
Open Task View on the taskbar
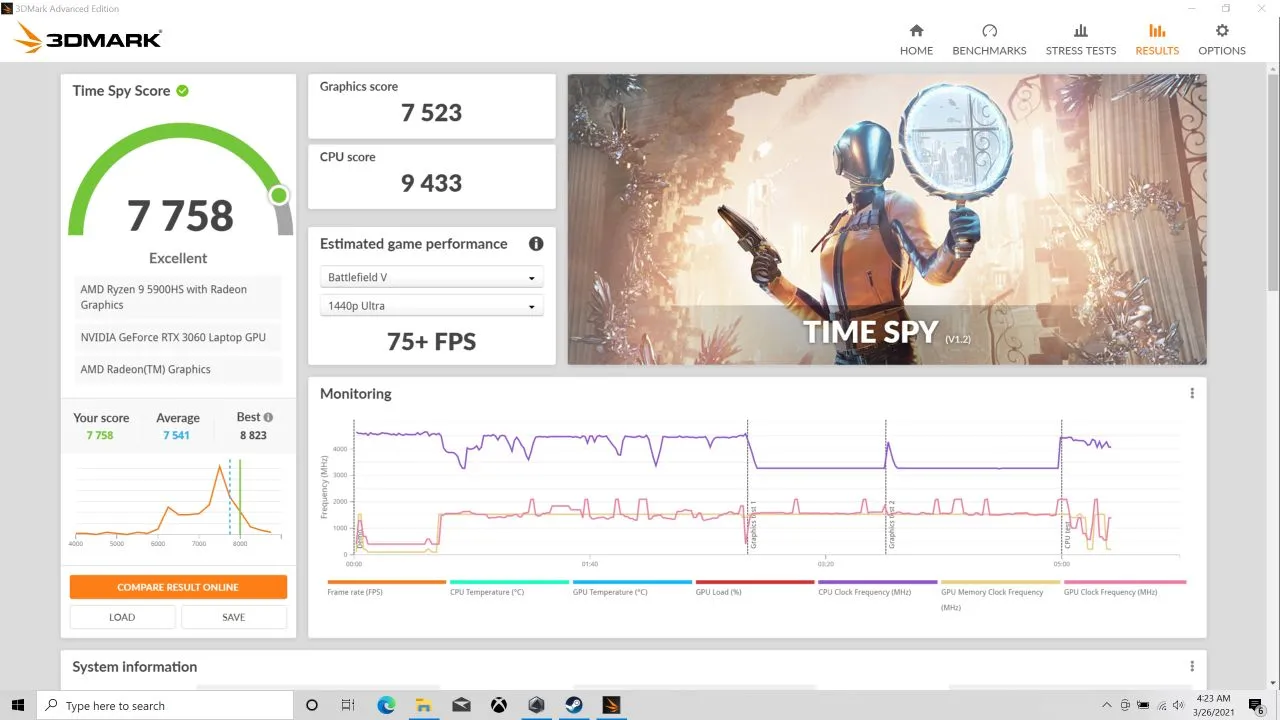pos(348,705)
